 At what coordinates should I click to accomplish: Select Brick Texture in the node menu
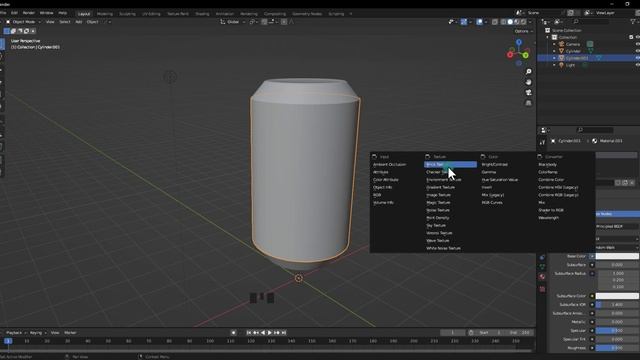(450, 164)
